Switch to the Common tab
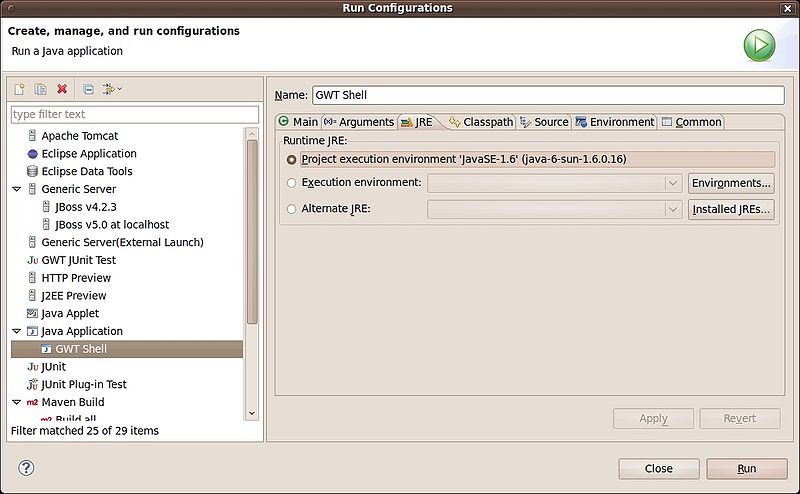The image size is (800, 494). coord(691,122)
